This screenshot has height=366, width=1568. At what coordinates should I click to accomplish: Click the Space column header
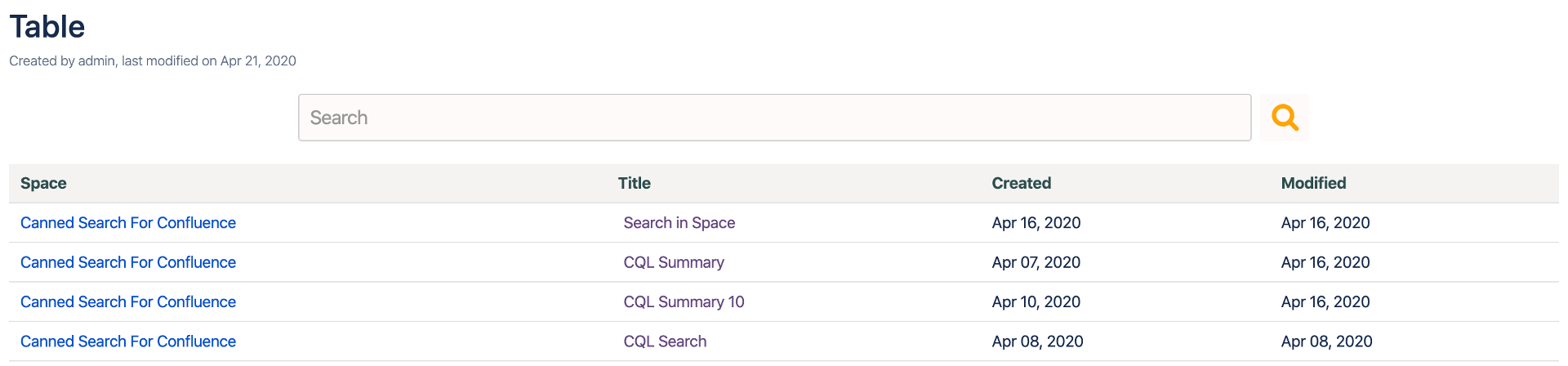coord(43,184)
